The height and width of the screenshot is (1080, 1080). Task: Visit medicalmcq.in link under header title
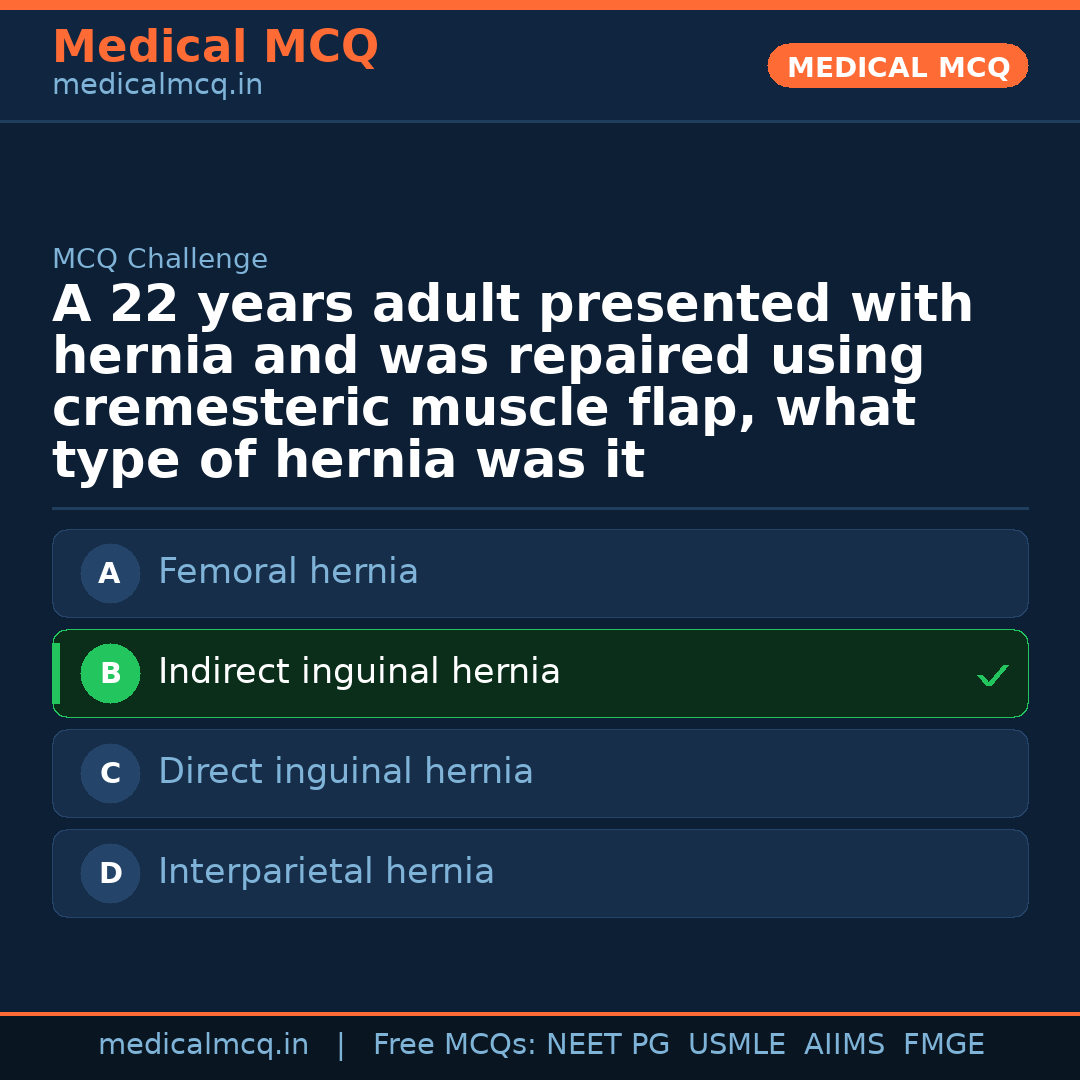[157, 86]
